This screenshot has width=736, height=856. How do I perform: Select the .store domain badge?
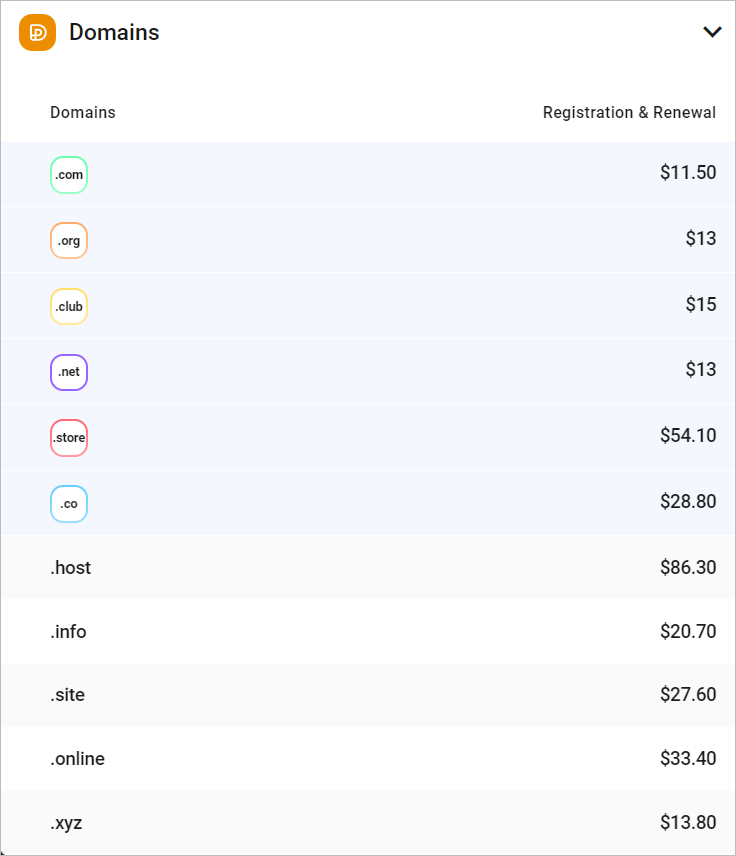[69, 438]
